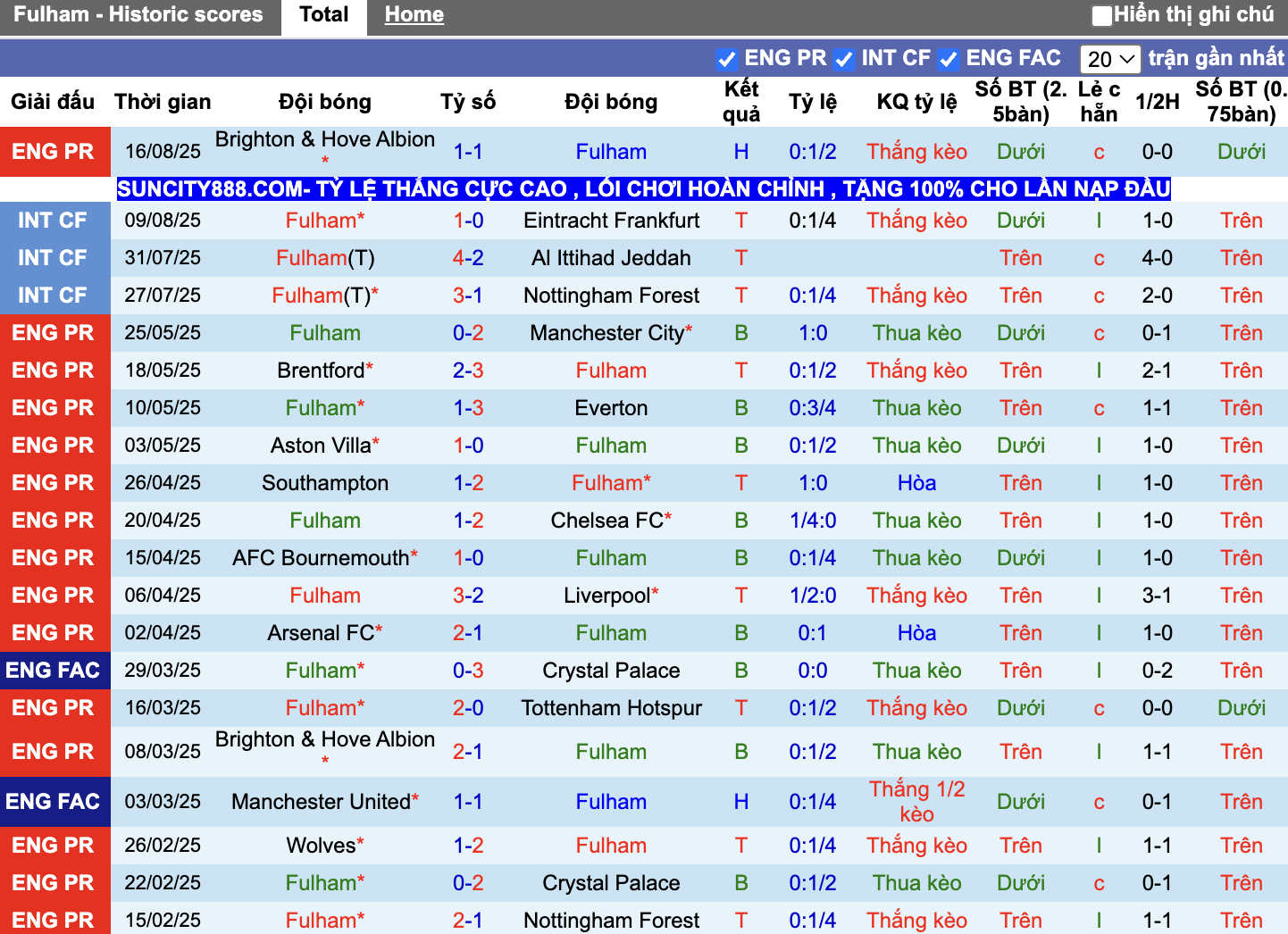Open Crystal Palace in 29/03/25 row
1288x934 pixels.
click(x=612, y=671)
